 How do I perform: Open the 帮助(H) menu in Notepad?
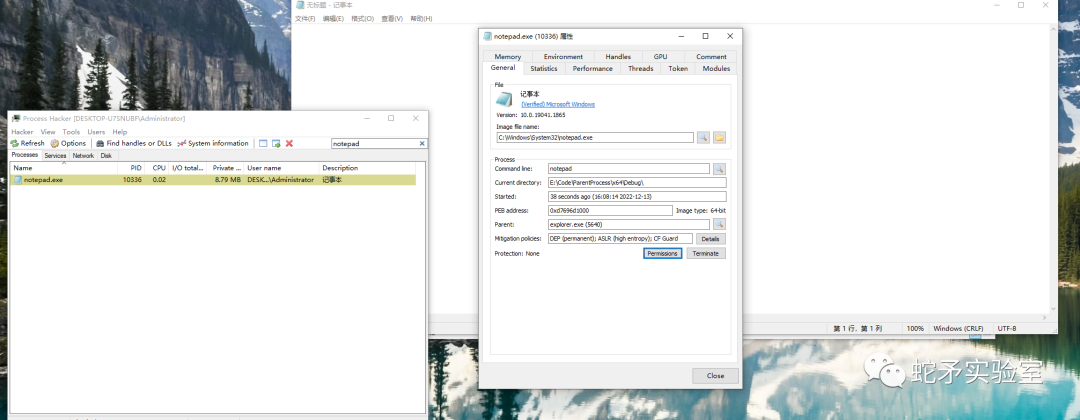pos(421,19)
